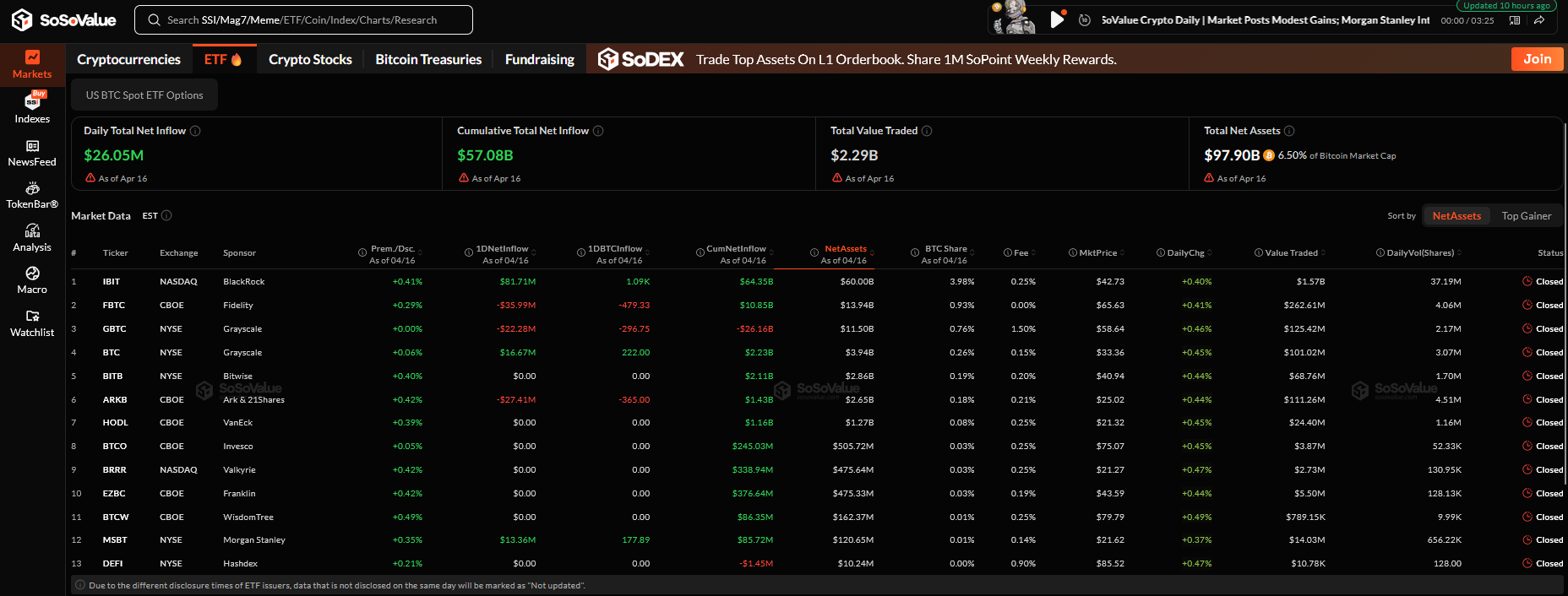Open Watchlist in the sidebar
The width and height of the screenshot is (1568, 596).
pyautogui.click(x=32, y=323)
